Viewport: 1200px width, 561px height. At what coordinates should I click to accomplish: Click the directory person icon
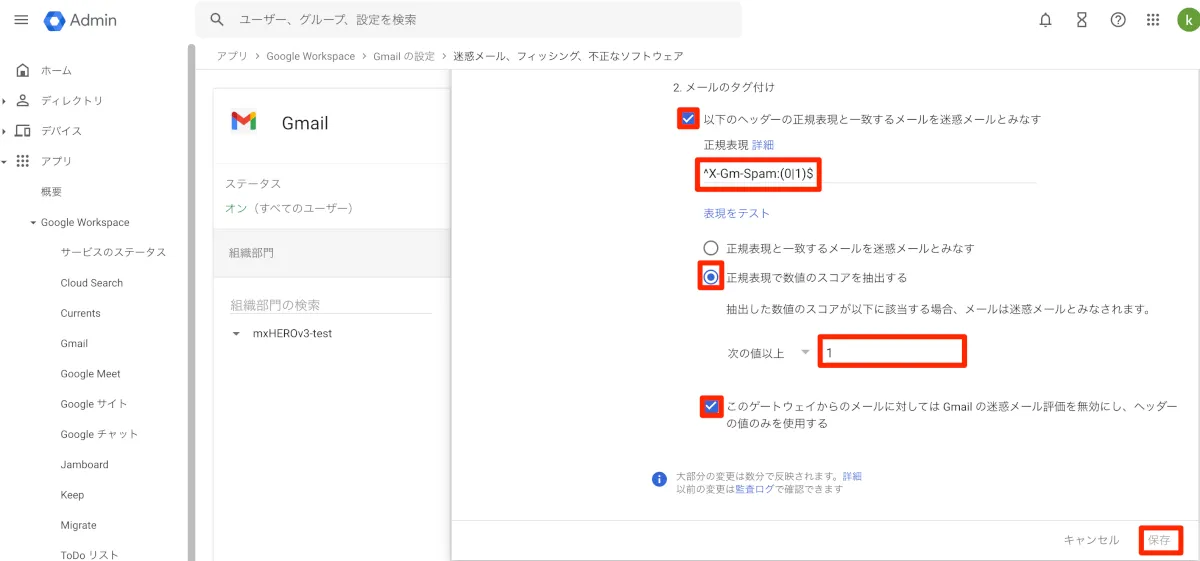pos(23,101)
